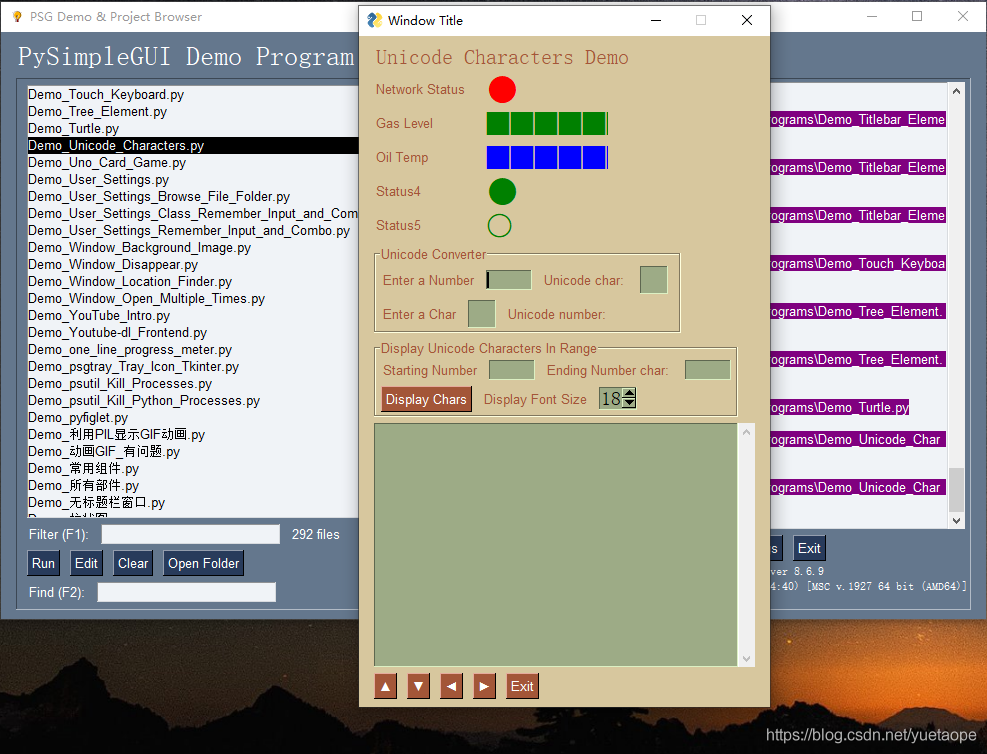Increase Display Font Size spinner
The image size is (987, 754).
[x=629, y=393]
